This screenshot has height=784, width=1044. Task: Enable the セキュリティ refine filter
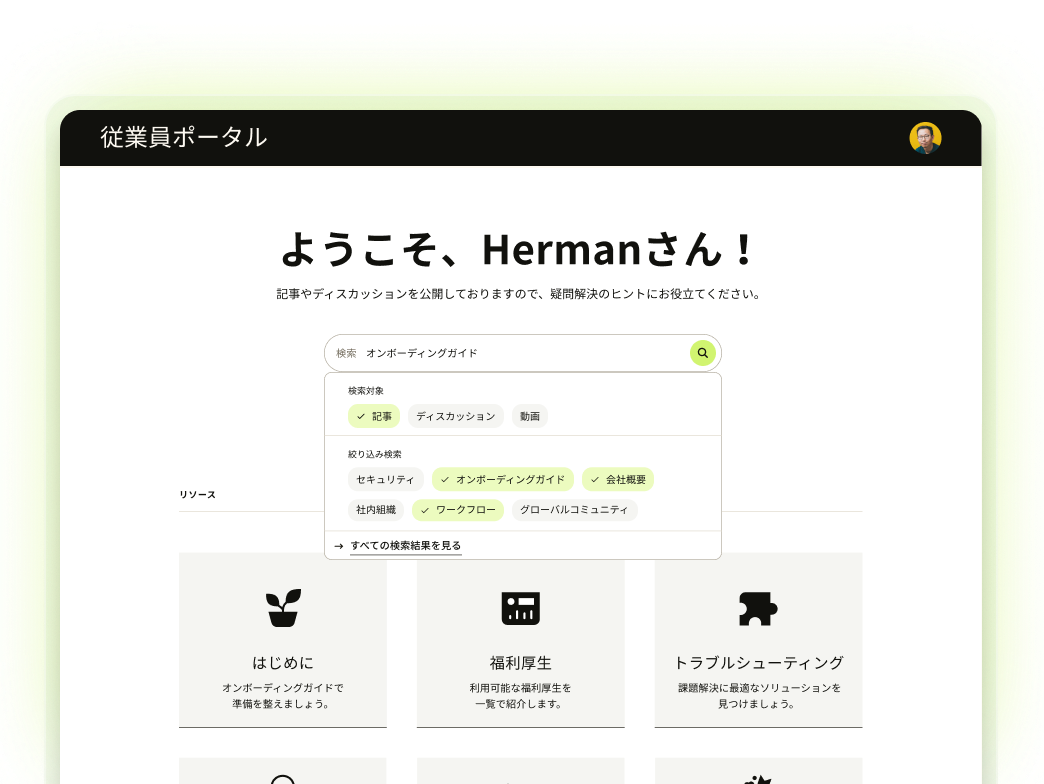pos(385,479)
